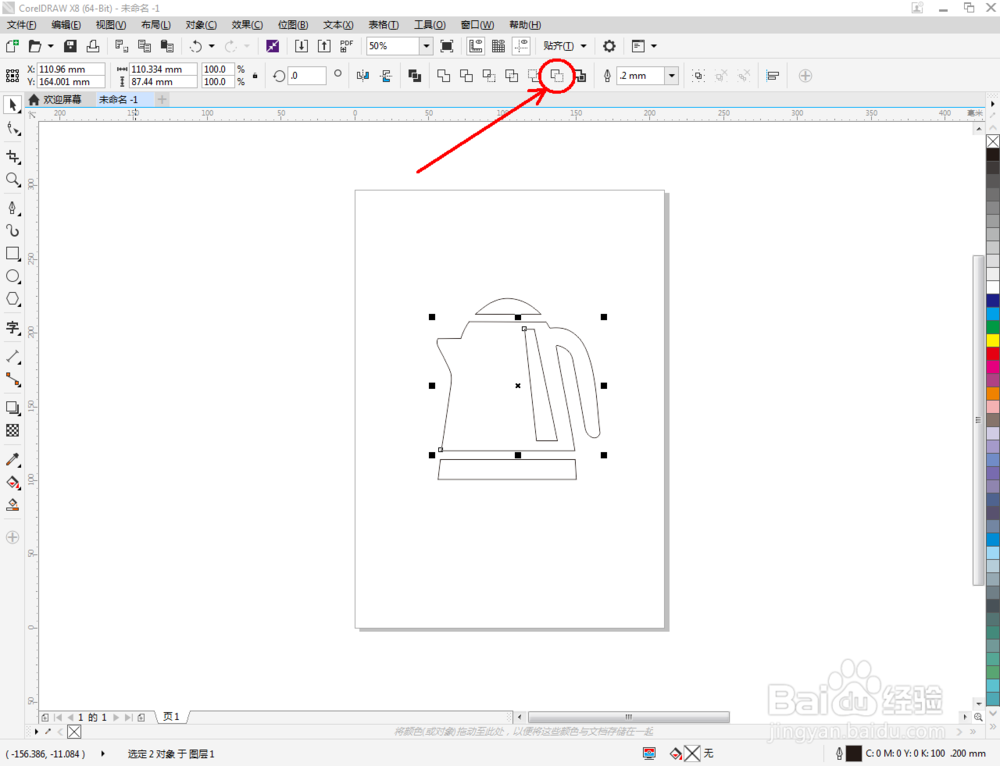
Task: Toggle grid display
Action: pos(498,46)
